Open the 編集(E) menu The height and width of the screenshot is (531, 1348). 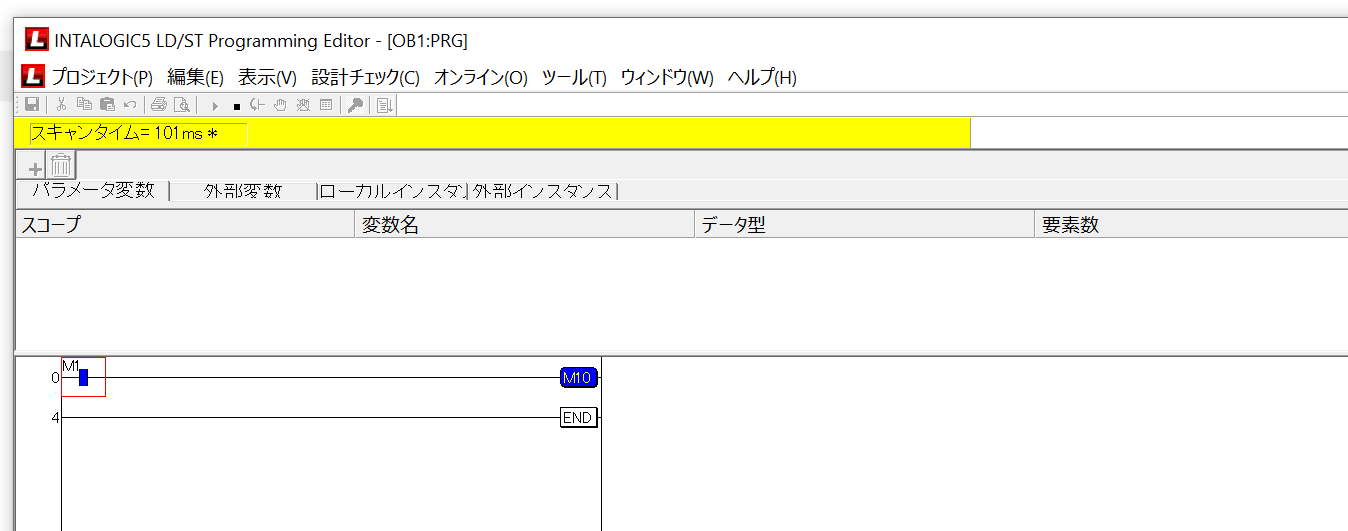click(195, 77)
